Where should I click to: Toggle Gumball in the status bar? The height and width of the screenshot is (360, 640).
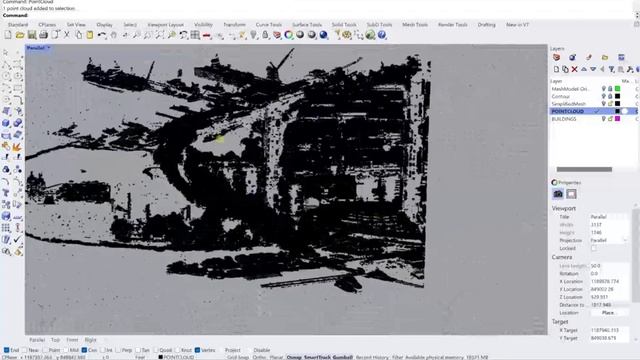point(342,357)
